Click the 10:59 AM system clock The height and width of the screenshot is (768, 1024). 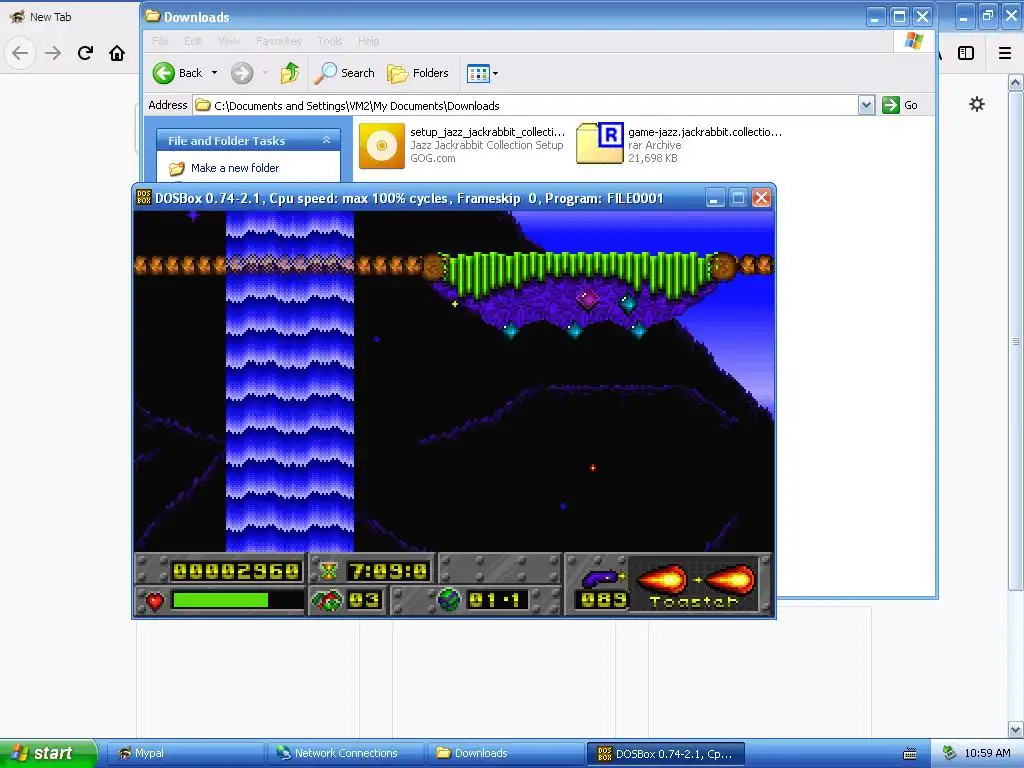(987, 753)
